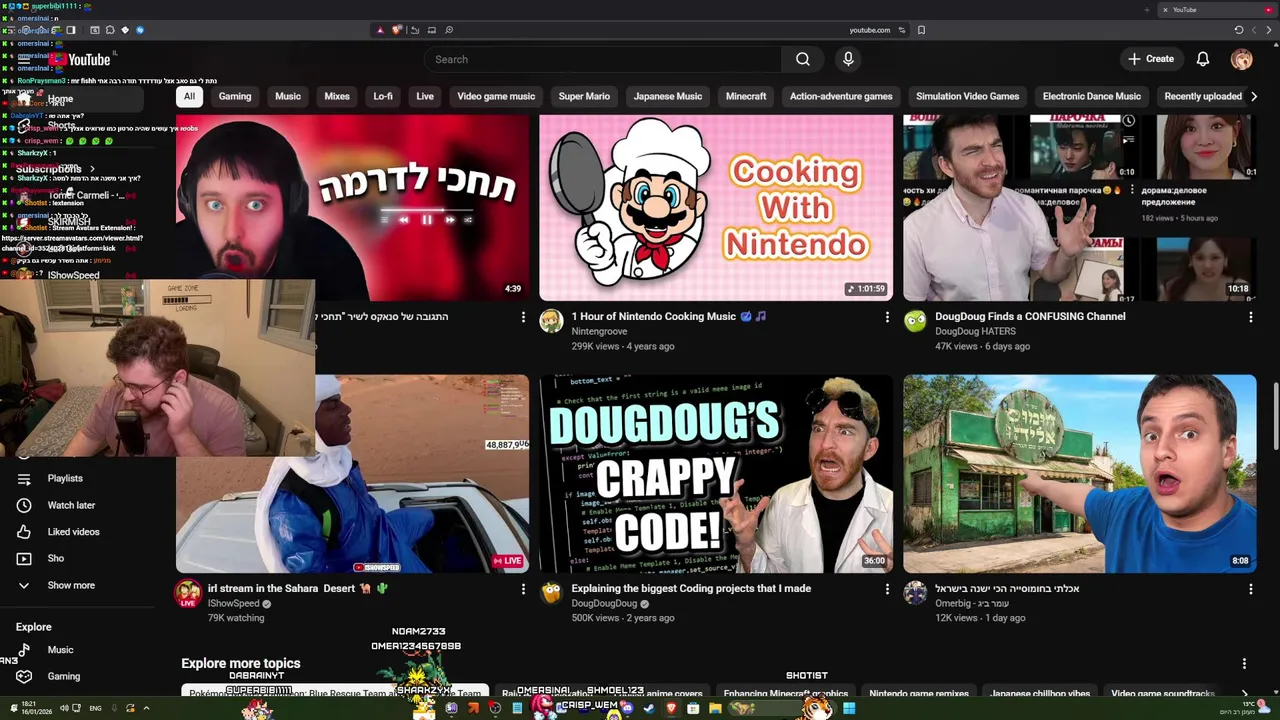Bookmark this page with the address bar icon
Image resolution: width=1280 pixels, height=720 pixels.
pyautogui.click(x=921, y=30)
